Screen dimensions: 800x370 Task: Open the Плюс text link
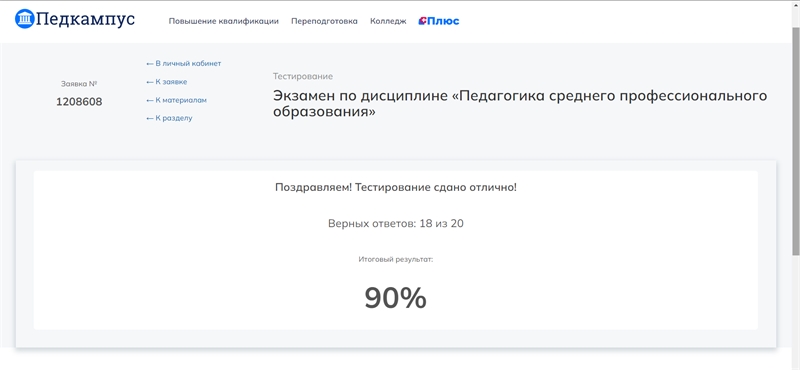point(443,21)
